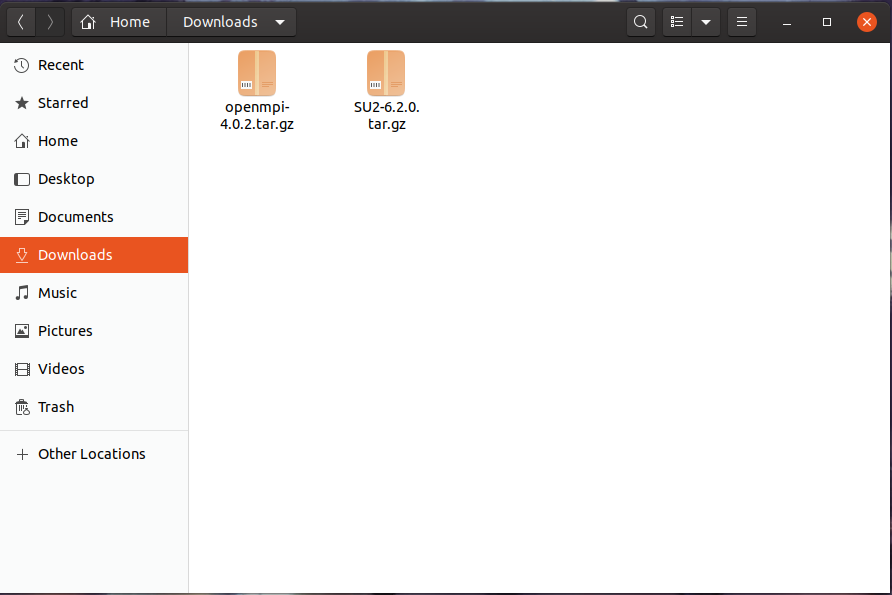
Task: Click the Downloads breadcrumb
Action: click(220, 21)
